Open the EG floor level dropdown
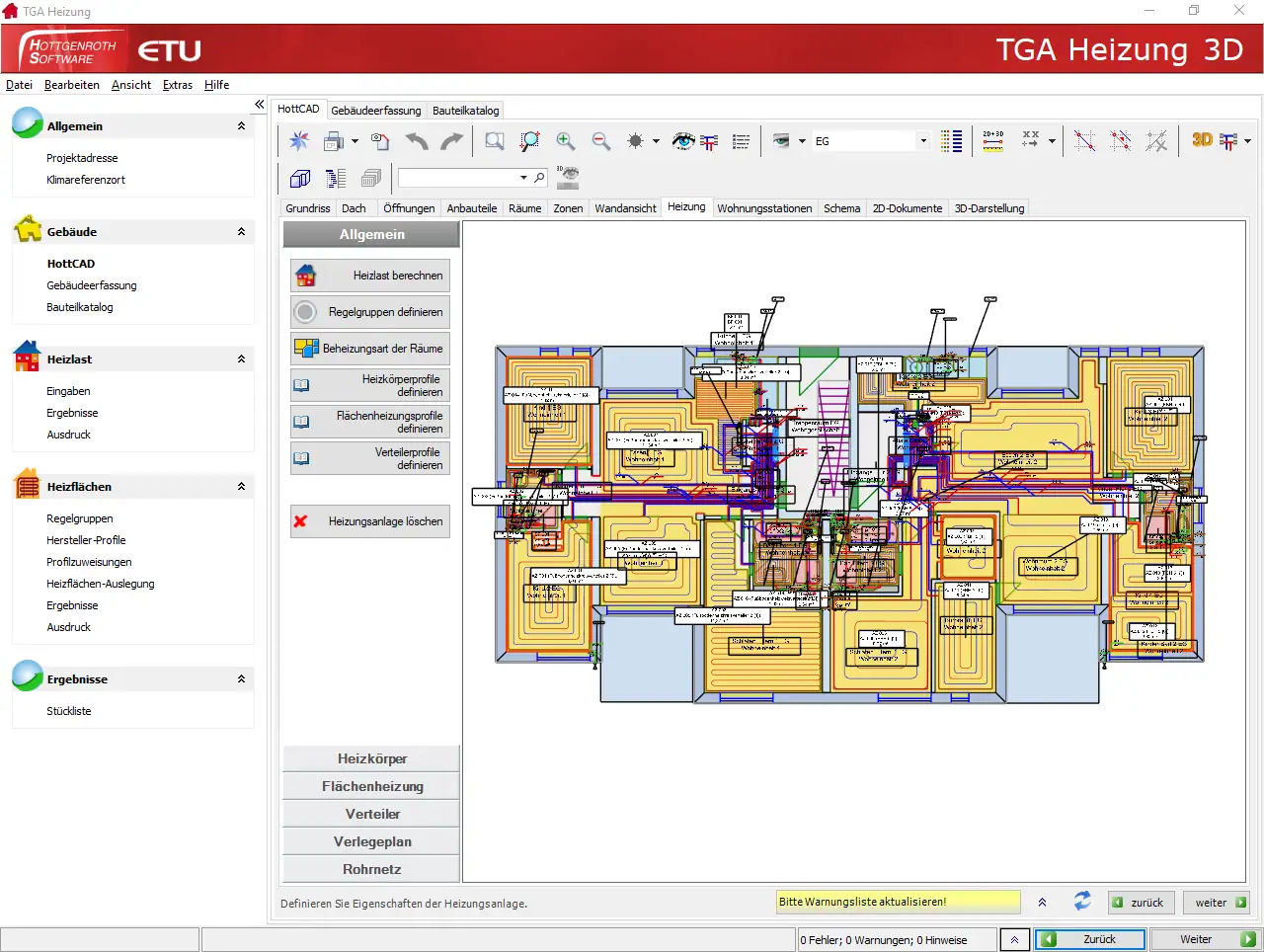The width and height of the screenshot is (1264, 952). click(x=923, y=141)
